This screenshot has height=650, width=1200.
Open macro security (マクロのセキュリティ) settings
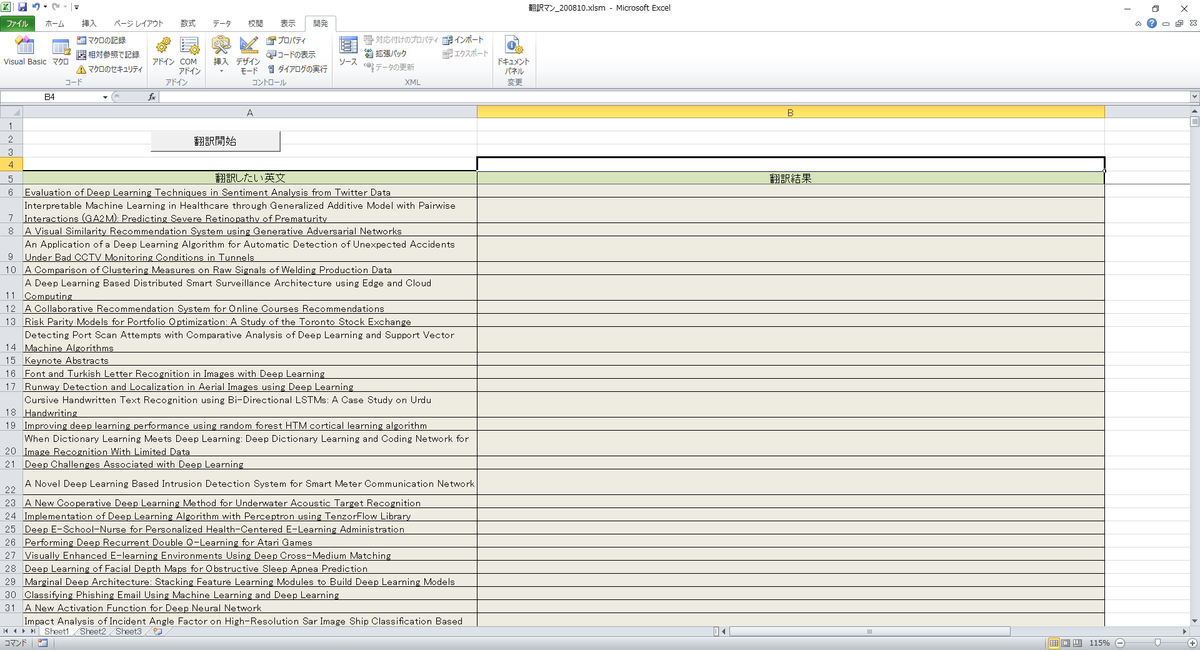click(x=110, y=69)
